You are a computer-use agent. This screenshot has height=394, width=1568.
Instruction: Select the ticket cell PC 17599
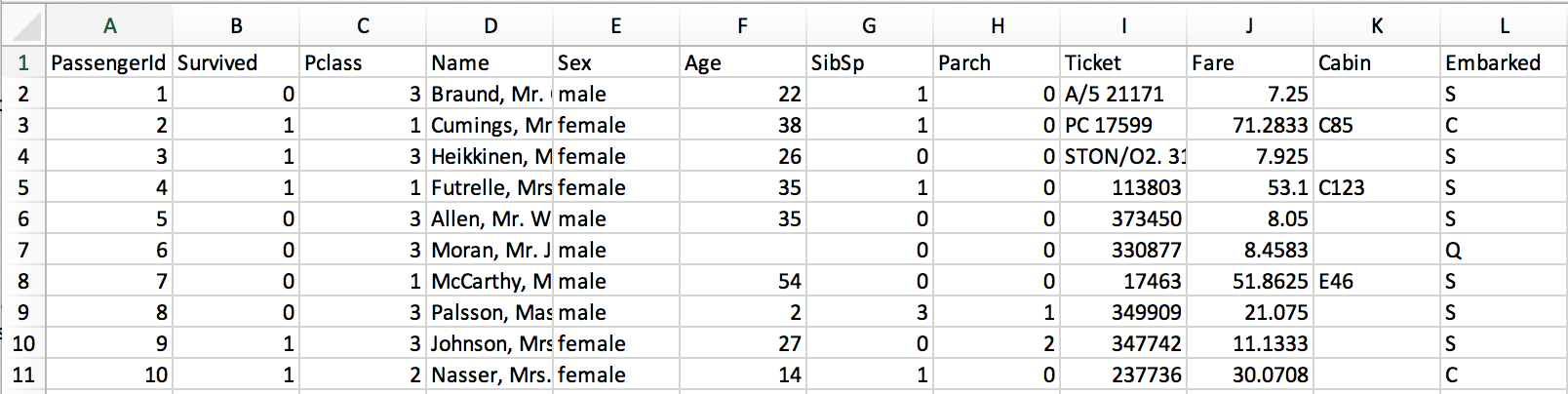point(1123,125)
